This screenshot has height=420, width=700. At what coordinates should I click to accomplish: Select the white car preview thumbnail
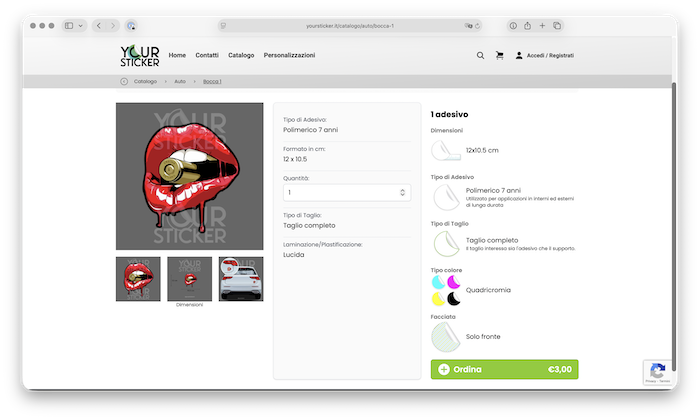click(x=241, y=279)
